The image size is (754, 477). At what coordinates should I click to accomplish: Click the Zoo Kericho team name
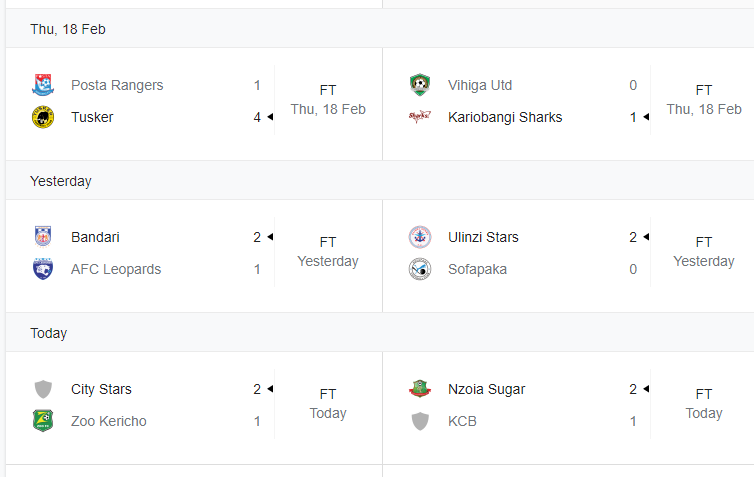[109, 421]
